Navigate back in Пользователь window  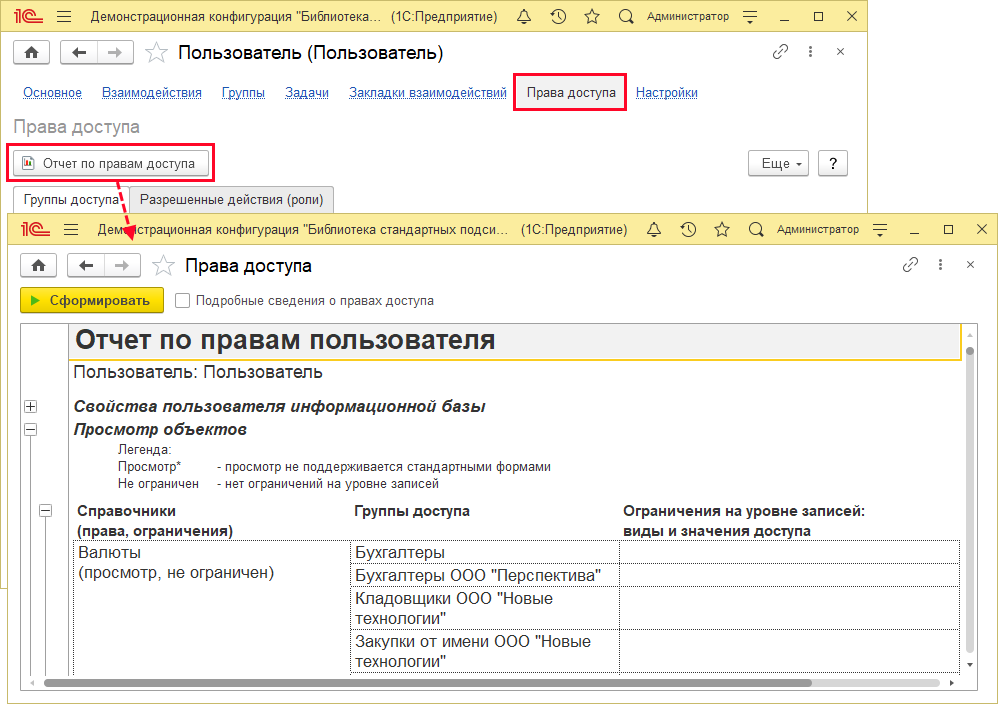[x=79, y=52]
